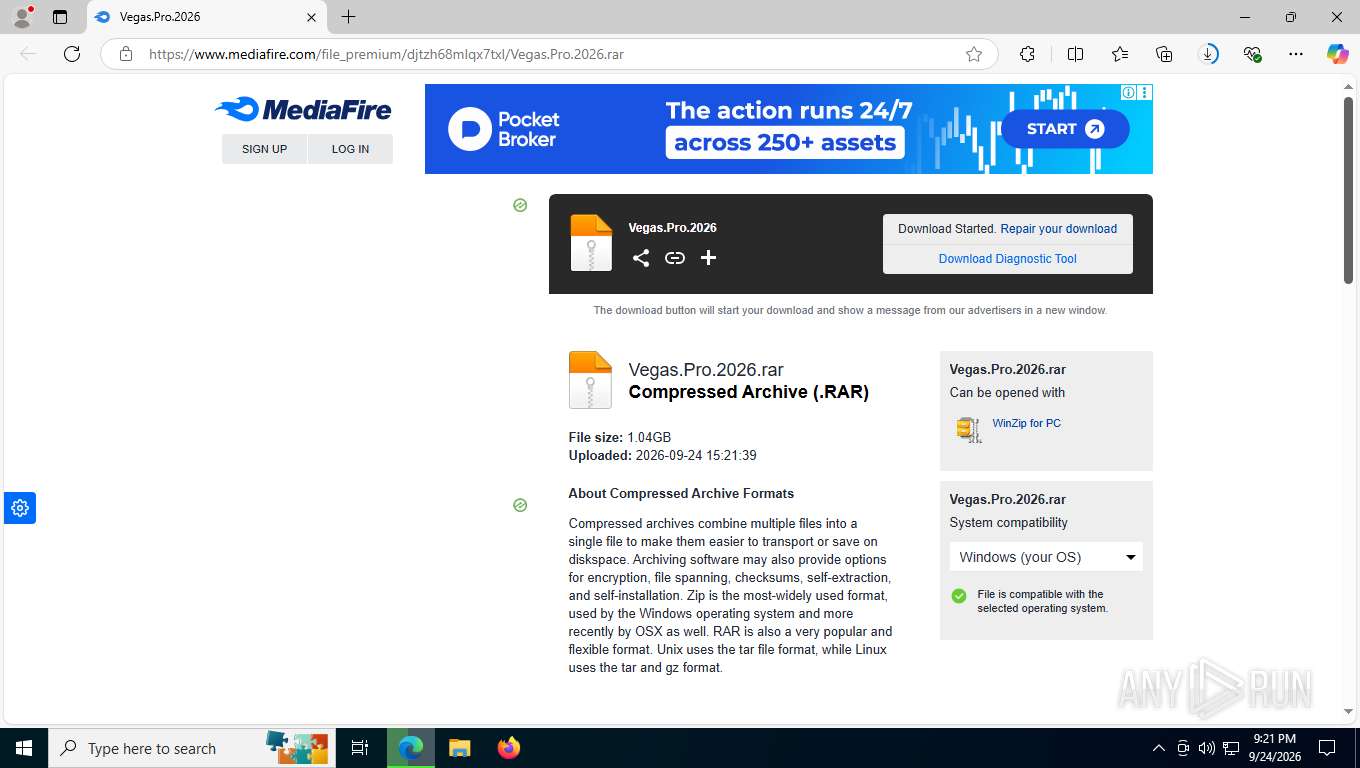Image resolution: width=1360 pixels, height=768 pixels.
Task: Click the WinZip for PC link
Action: (x=1026, y=423)
